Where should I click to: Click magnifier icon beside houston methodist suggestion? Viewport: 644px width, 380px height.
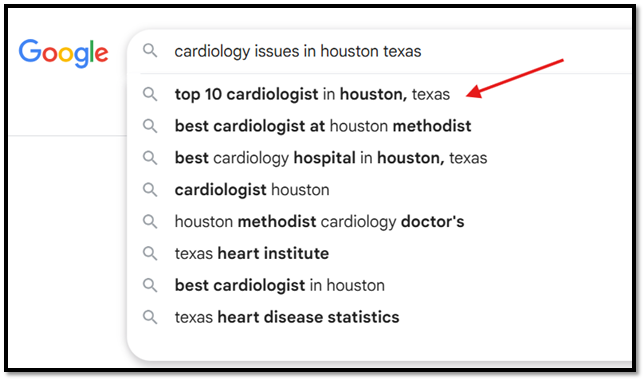coord(150,126)
